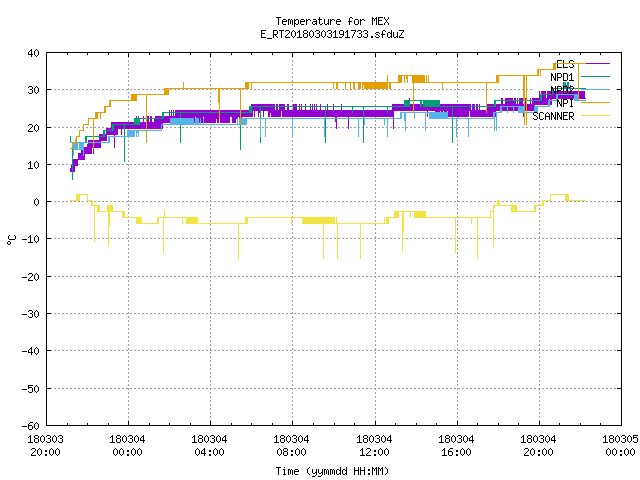Viewport: 640px width, 480px height.
Task: Click the file name 'E_RT20180303191733.sfduZ'
Action: coord(332,34)
